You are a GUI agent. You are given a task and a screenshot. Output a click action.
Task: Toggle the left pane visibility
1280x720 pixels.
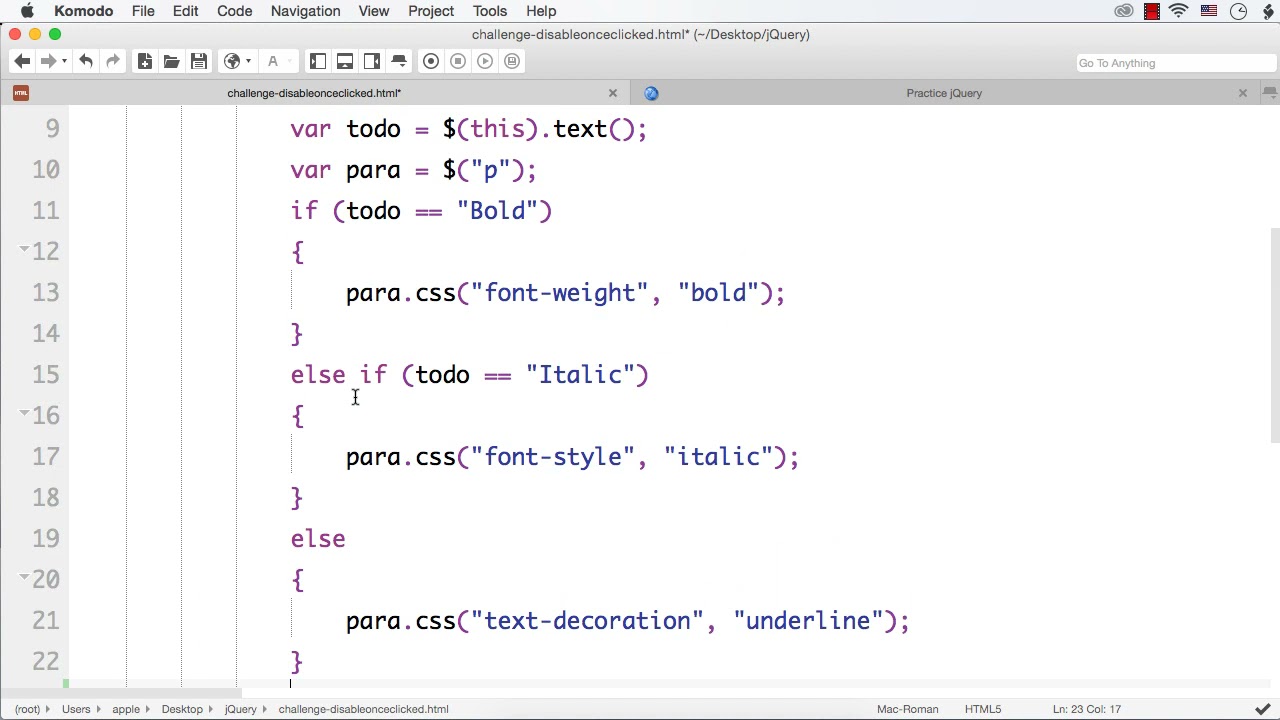point(318,62)
